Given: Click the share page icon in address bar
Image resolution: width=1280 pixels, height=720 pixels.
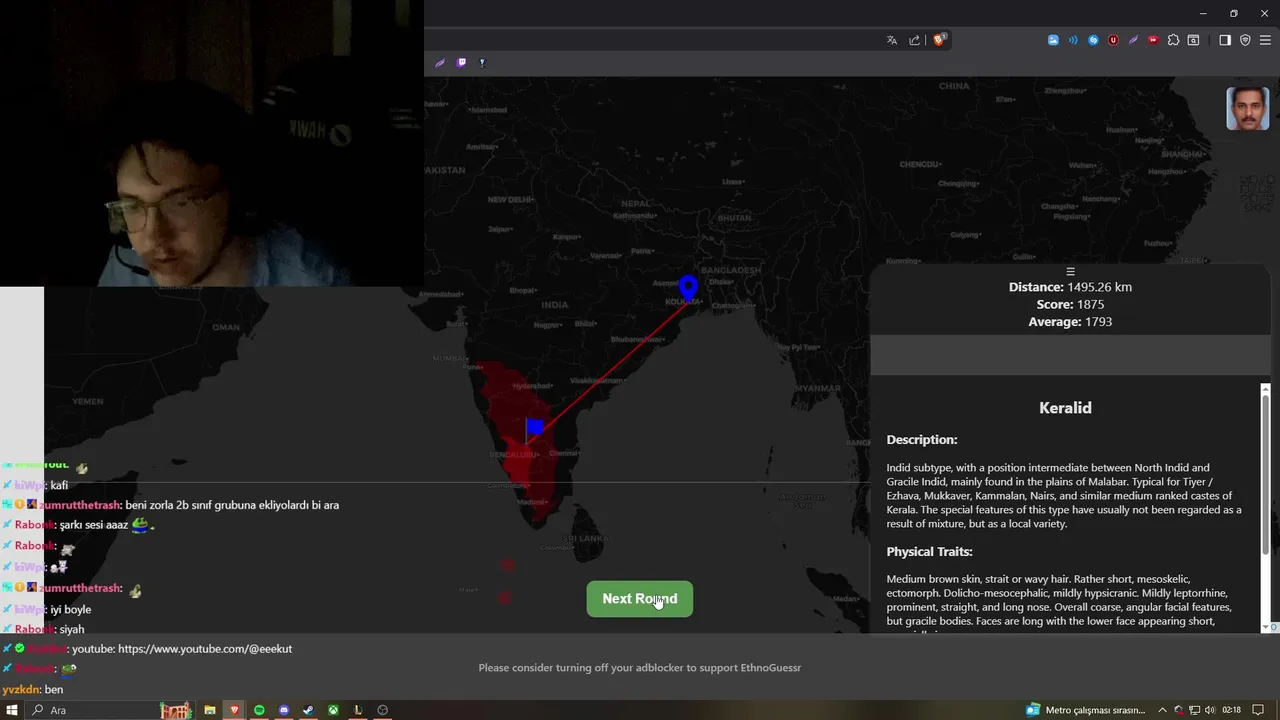Looking at the screenshot, I should tap(914, 40).
